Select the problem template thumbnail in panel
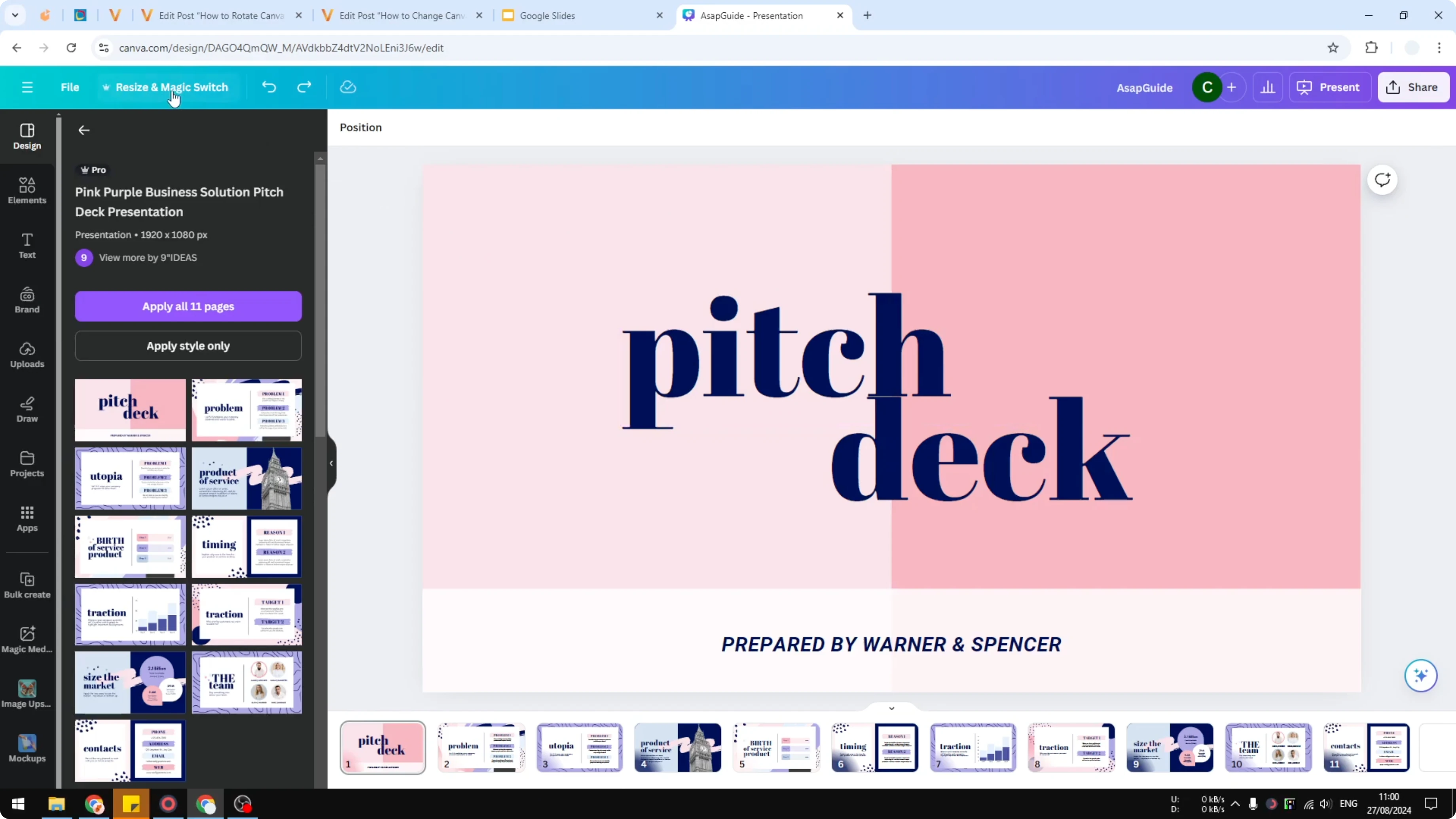Image resolution: width=1456 pixels, height=819 pixels. click(x=246, y=410)
